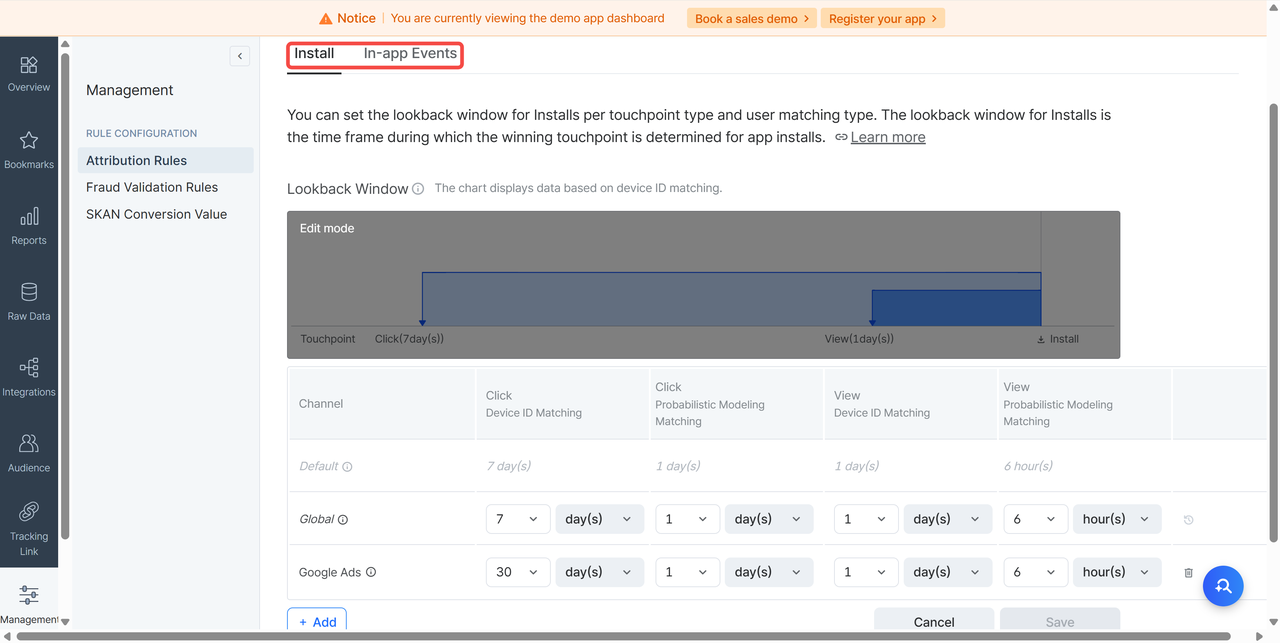
Task: Click the Cancel button
Action: tap(933, 621)
